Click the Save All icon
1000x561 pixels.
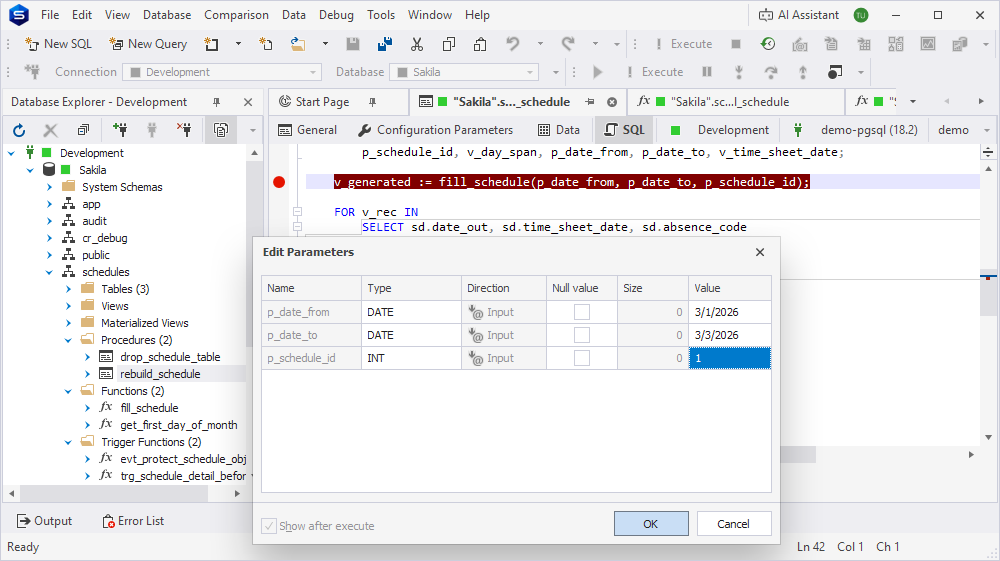coord(385,44)
